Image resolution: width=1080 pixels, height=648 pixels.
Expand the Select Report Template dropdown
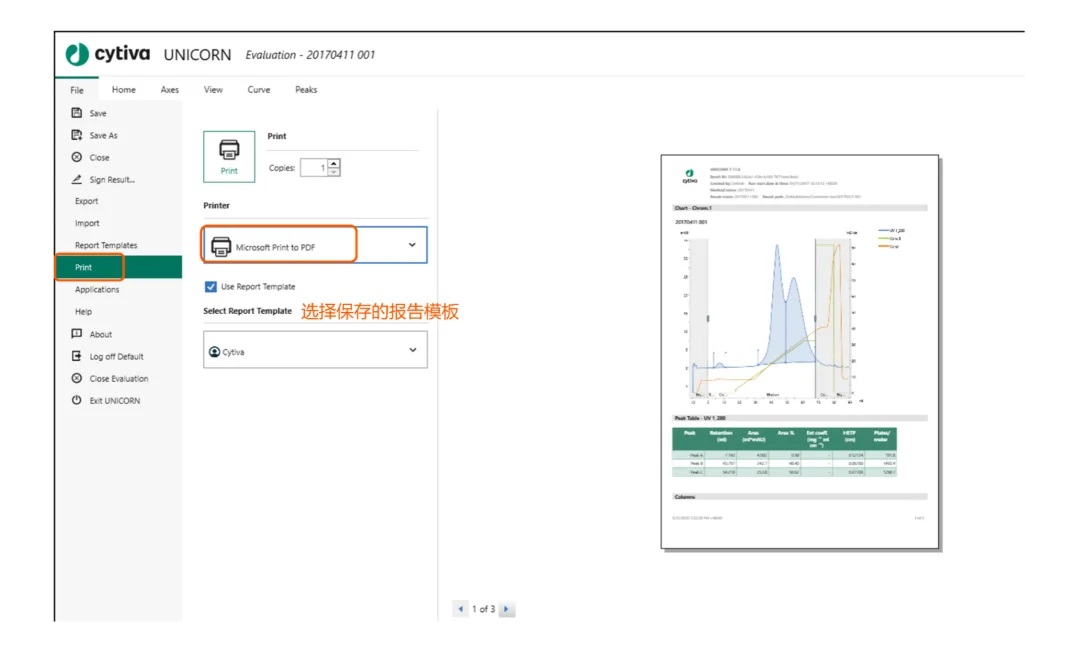[315, 350]
